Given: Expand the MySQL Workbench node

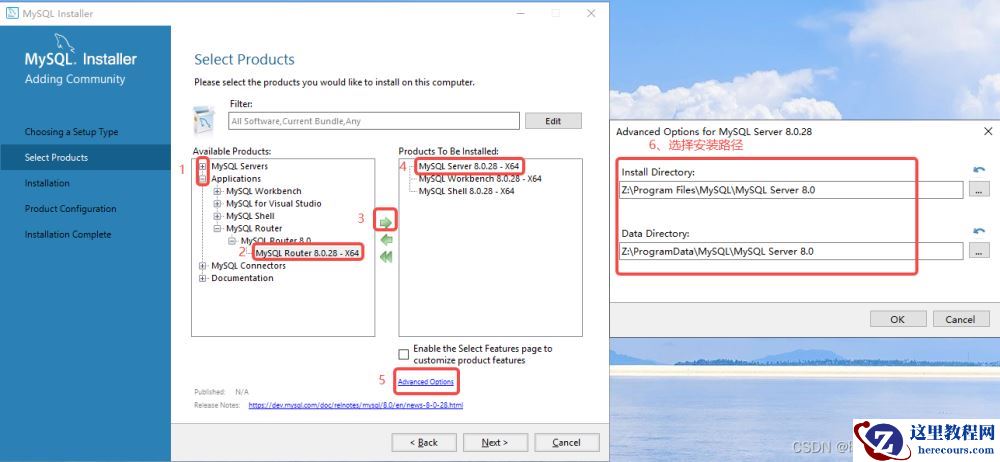Looking at the screenshot, I should [x=217, y=191].
